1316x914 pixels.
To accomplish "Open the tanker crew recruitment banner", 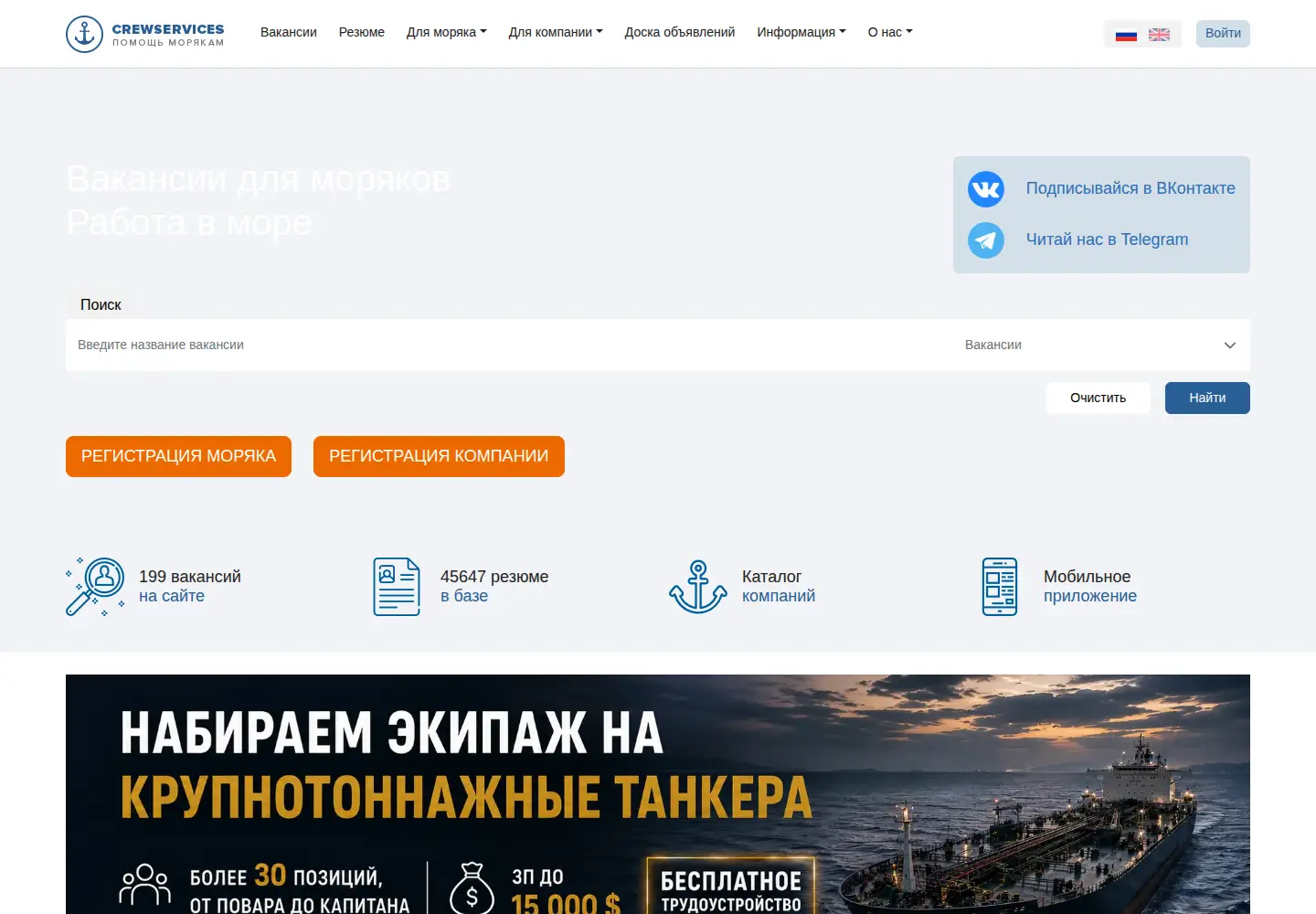I will coord(658,794).
